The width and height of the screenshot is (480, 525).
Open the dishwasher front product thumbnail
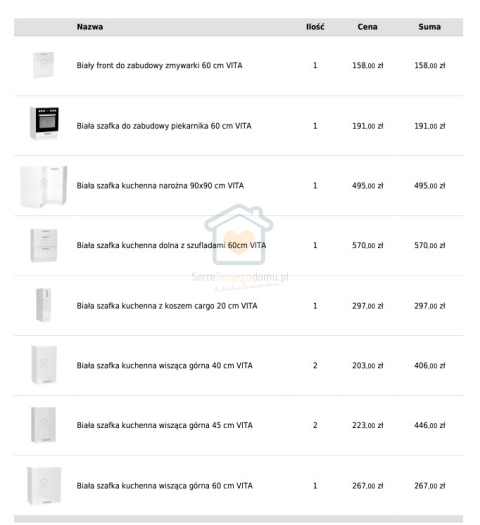[x=43, y=65]
